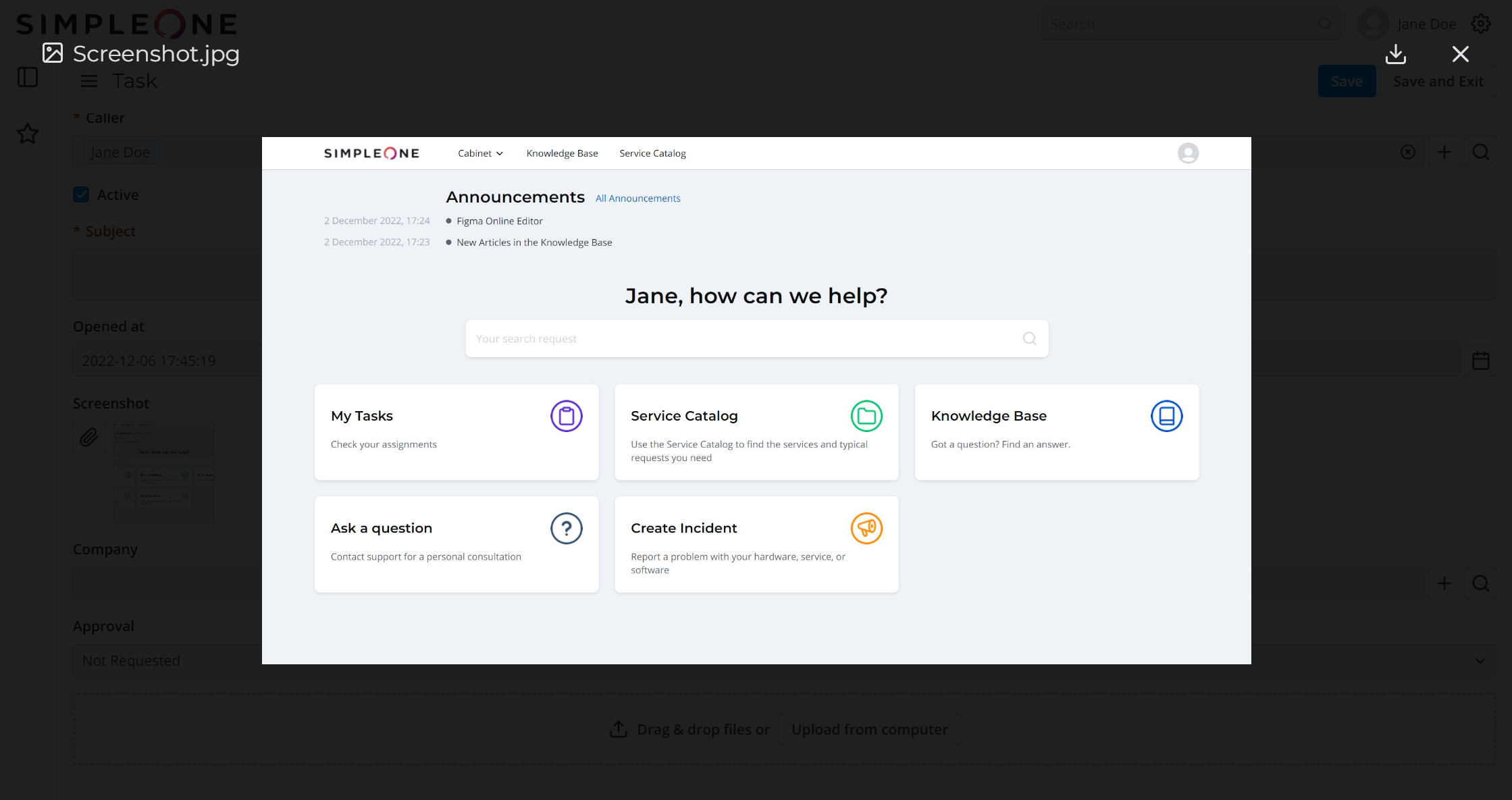Click the Screenshot field thumbnail
This screenshot has height=800, width=1512.
pyautogui.click(x=164, y=471)
